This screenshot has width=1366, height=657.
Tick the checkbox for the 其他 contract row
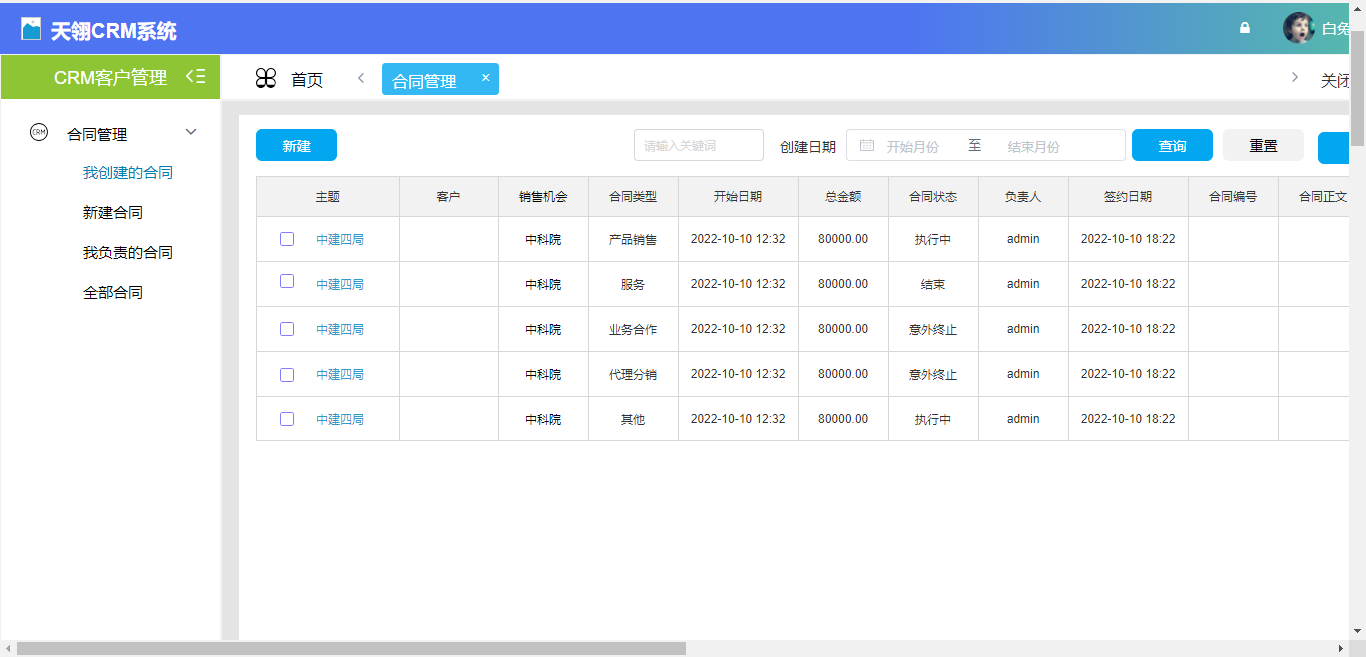pos(287,419)
